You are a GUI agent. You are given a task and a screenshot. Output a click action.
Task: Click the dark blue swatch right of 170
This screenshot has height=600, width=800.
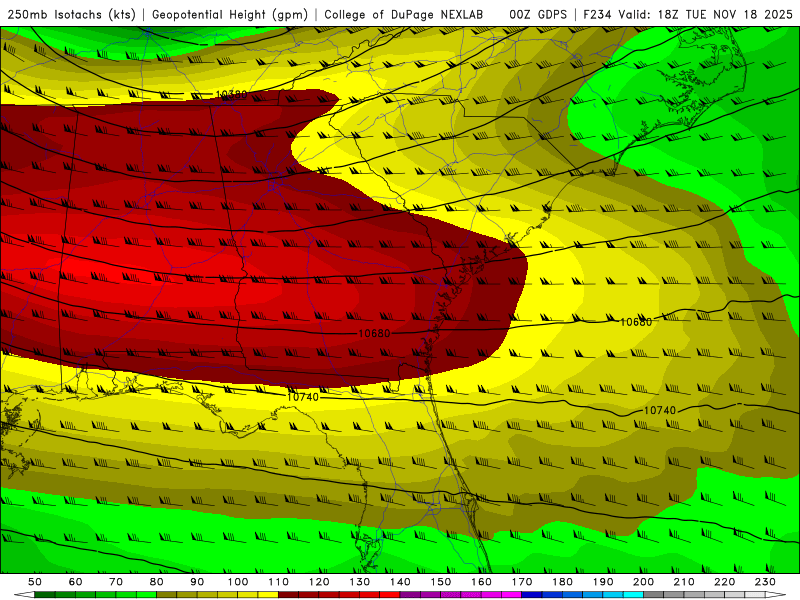point(532,595)
